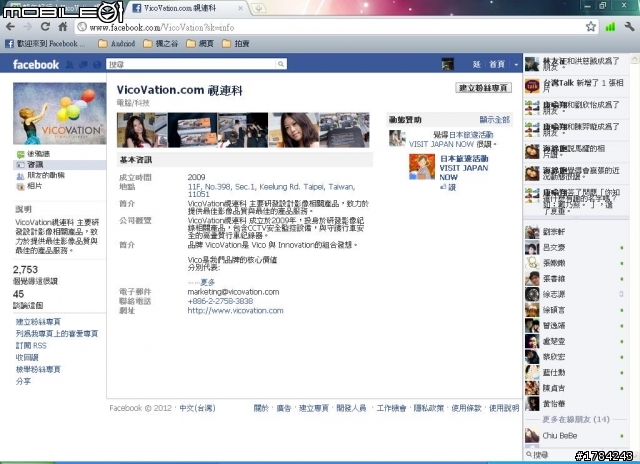Open the Android bookmarks folder
Viewport: 640px width, 464px height.
[117, 43]
